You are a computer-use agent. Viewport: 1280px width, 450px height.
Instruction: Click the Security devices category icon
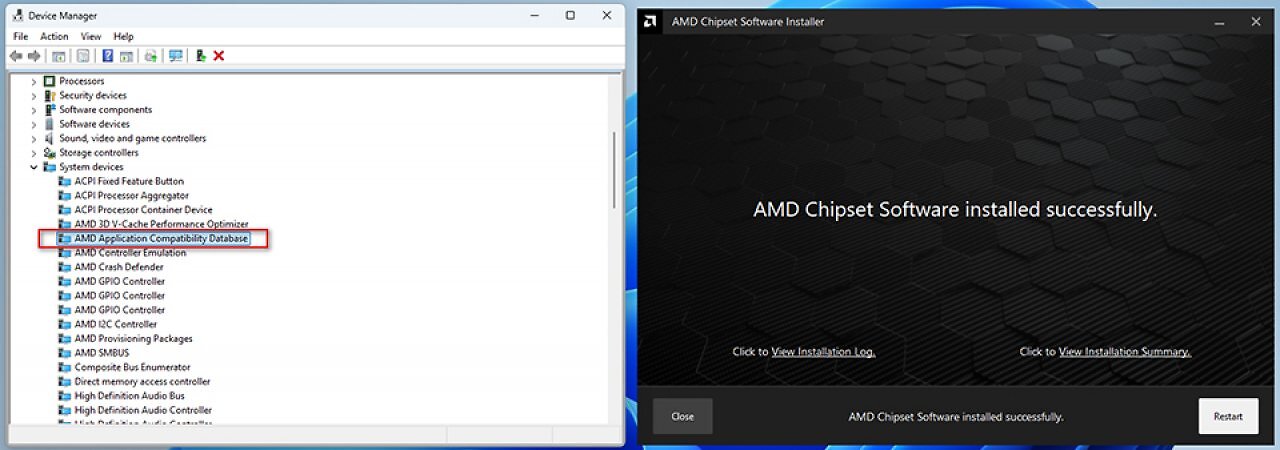pyautogui.click(x=49, y=95)
